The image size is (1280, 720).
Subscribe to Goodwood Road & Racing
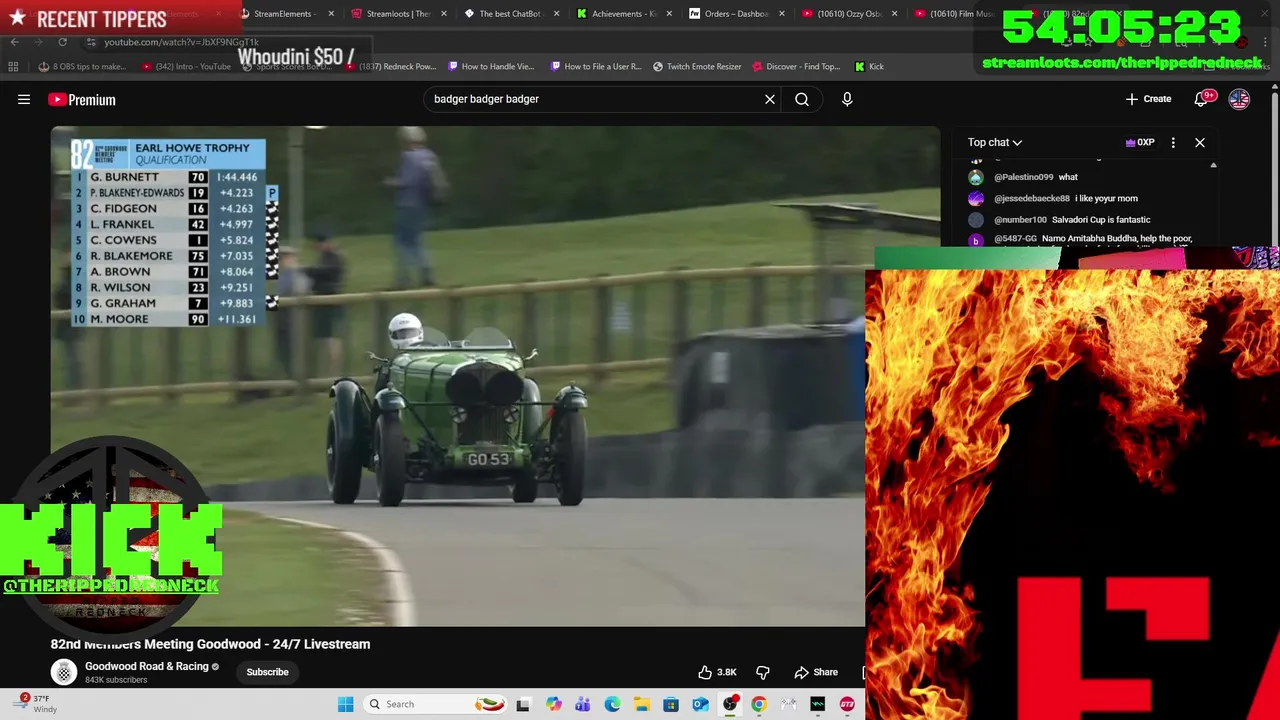pos(267,672)
